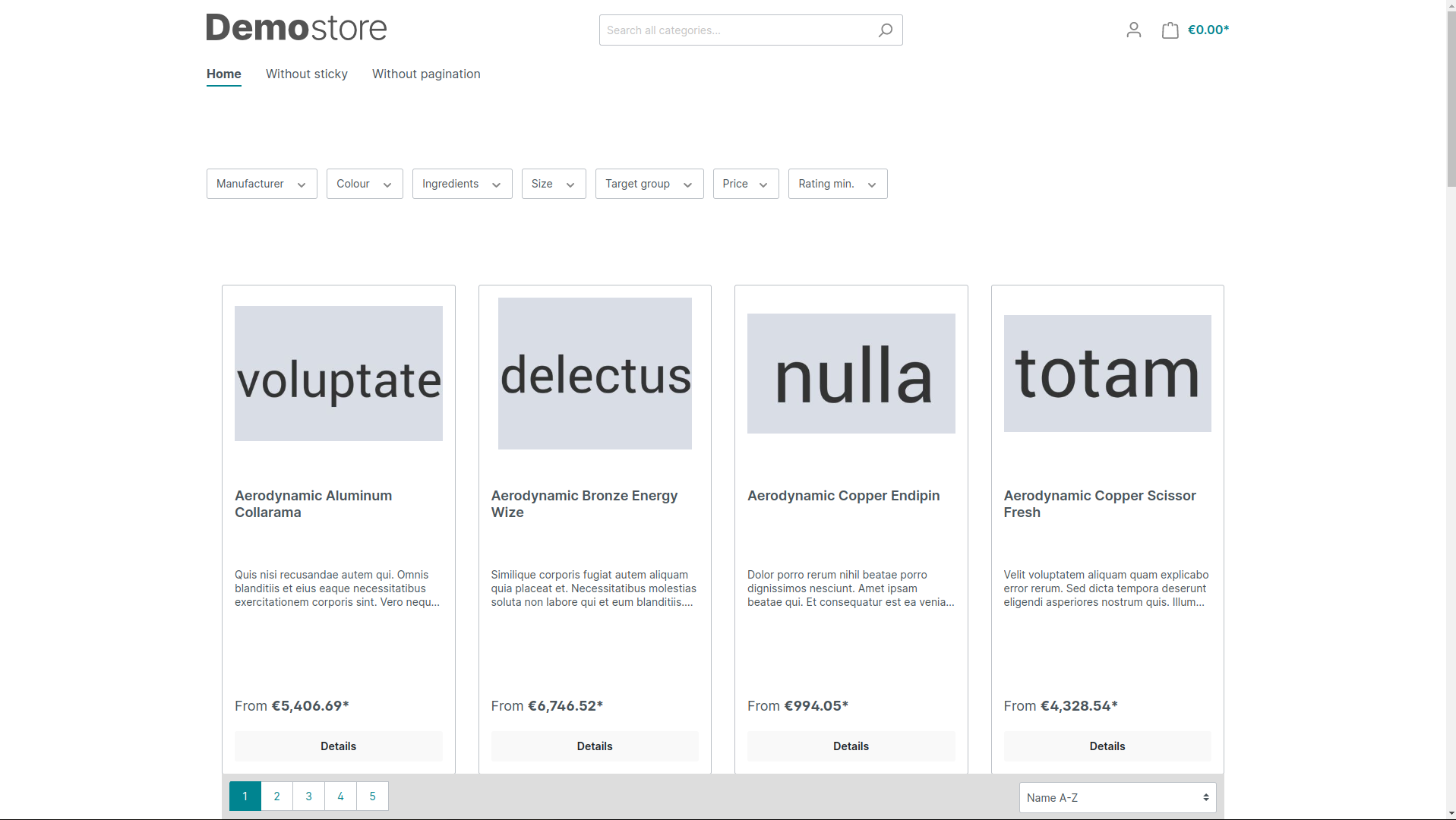This screenshot has width=1456, height=820.
Task: Expand the Colour filter
Action: 365,184
